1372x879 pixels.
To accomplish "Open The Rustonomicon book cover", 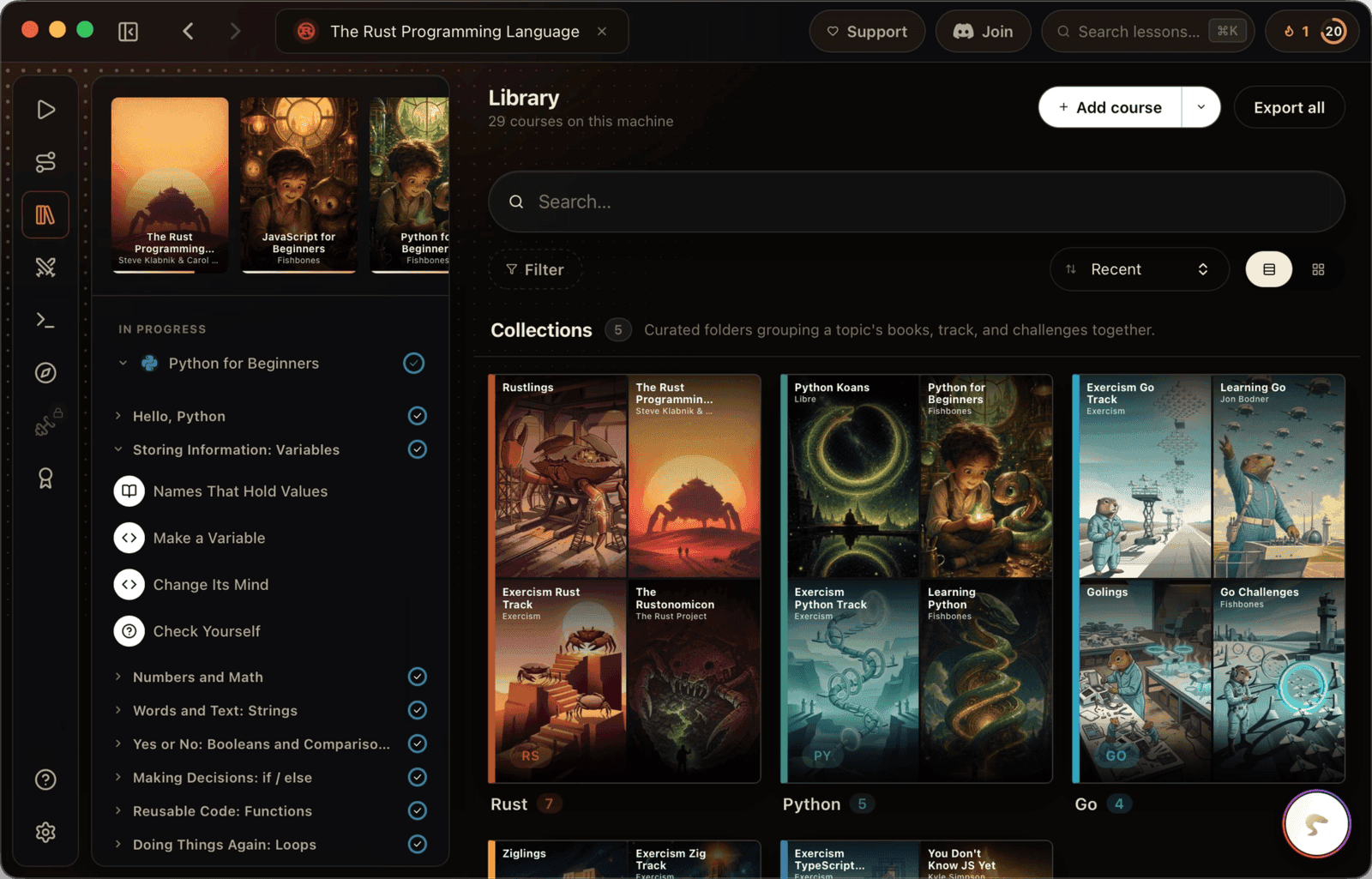I will pyautogui.click(x=695, y=681).
